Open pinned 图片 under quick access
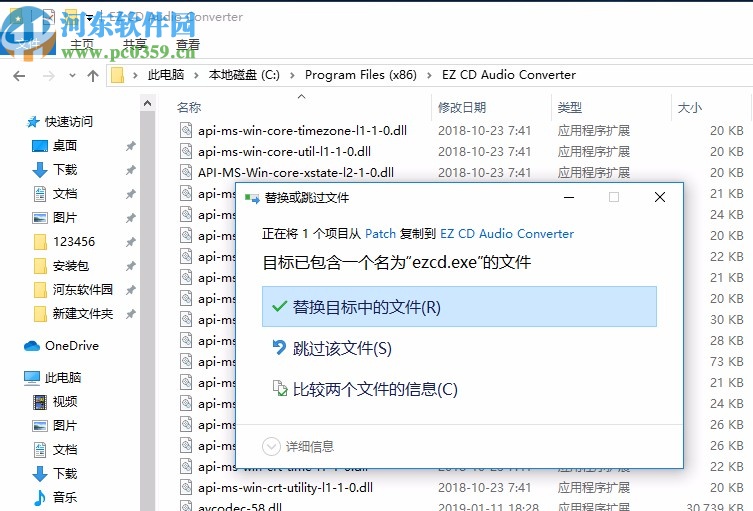The image size is (753, 511). point(65,218)
